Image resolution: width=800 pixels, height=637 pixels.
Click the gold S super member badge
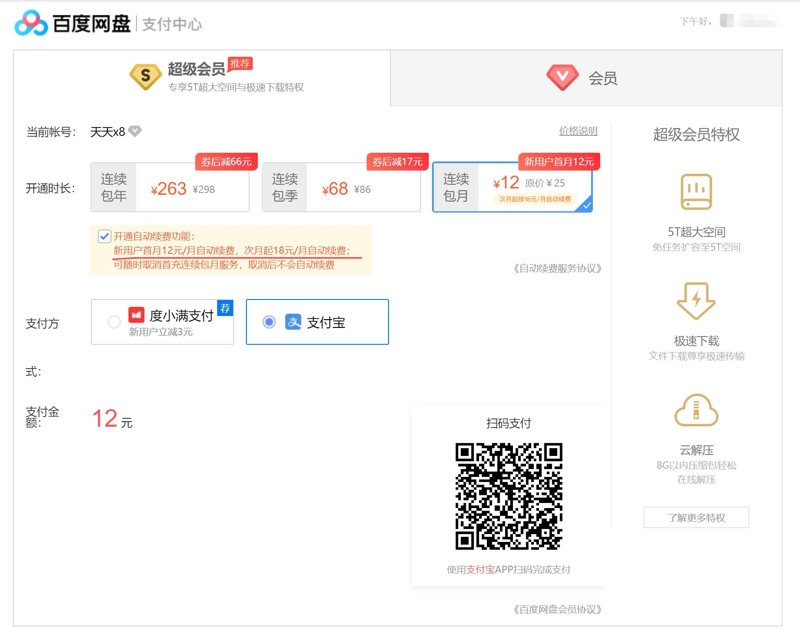145,76
